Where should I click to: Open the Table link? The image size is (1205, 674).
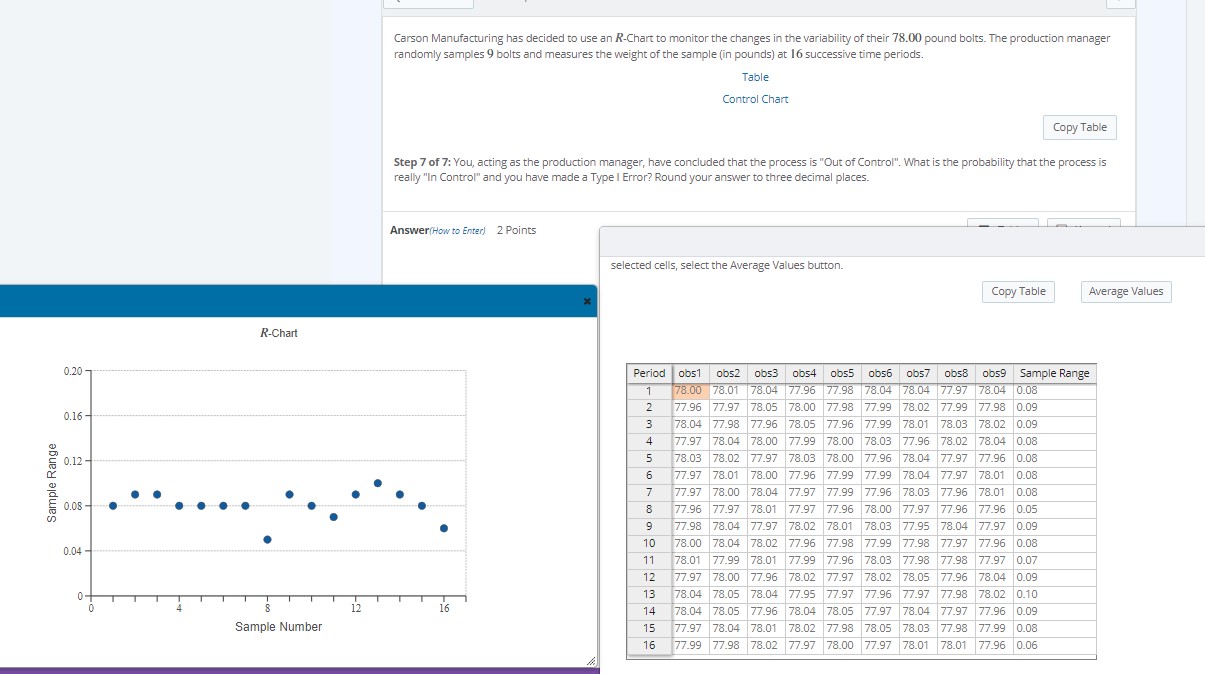[x=755, y=77]
